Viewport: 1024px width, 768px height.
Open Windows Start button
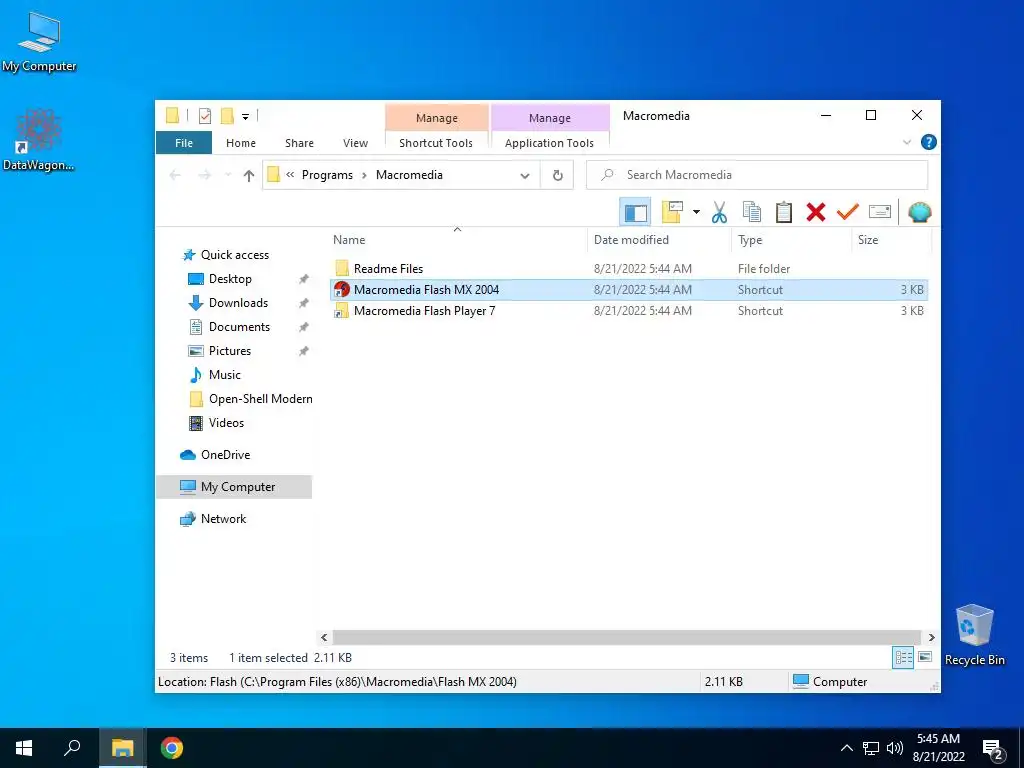coord(24,748)
